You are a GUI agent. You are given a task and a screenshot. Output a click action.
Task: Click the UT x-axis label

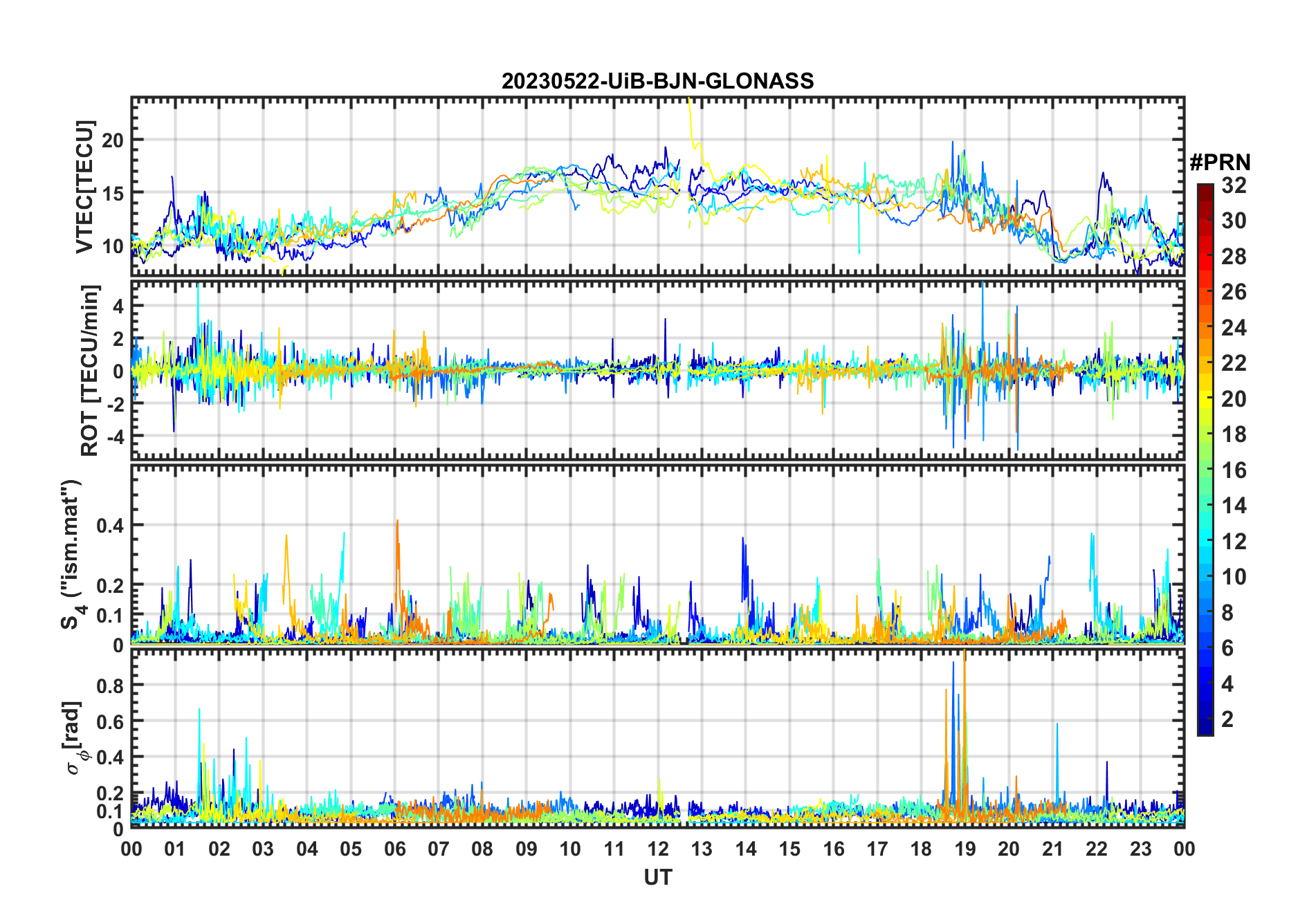tap(657, 878)
